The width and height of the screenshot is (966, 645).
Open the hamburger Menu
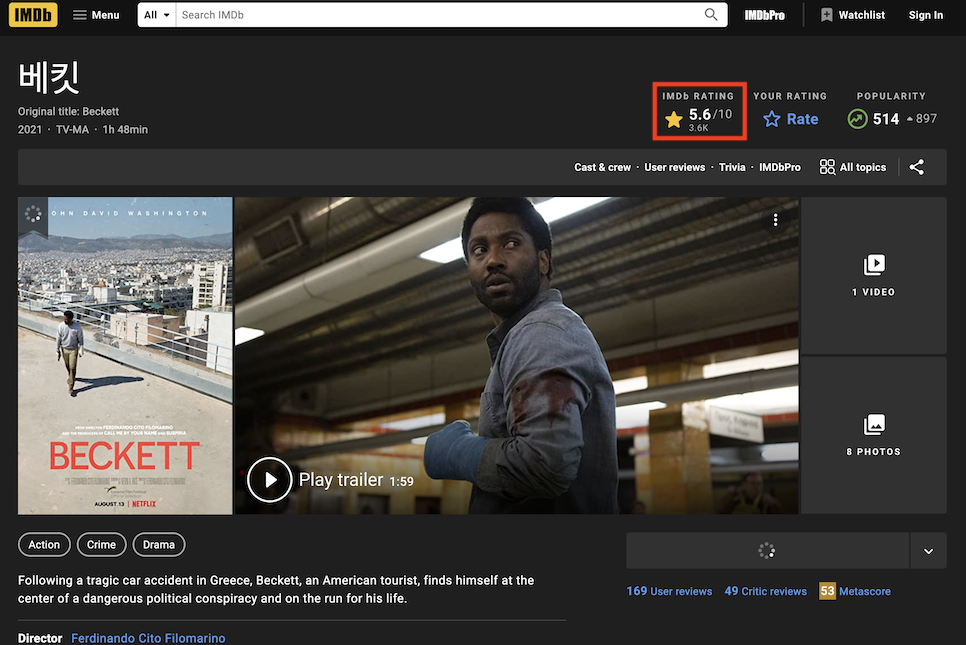click(96, 15)
